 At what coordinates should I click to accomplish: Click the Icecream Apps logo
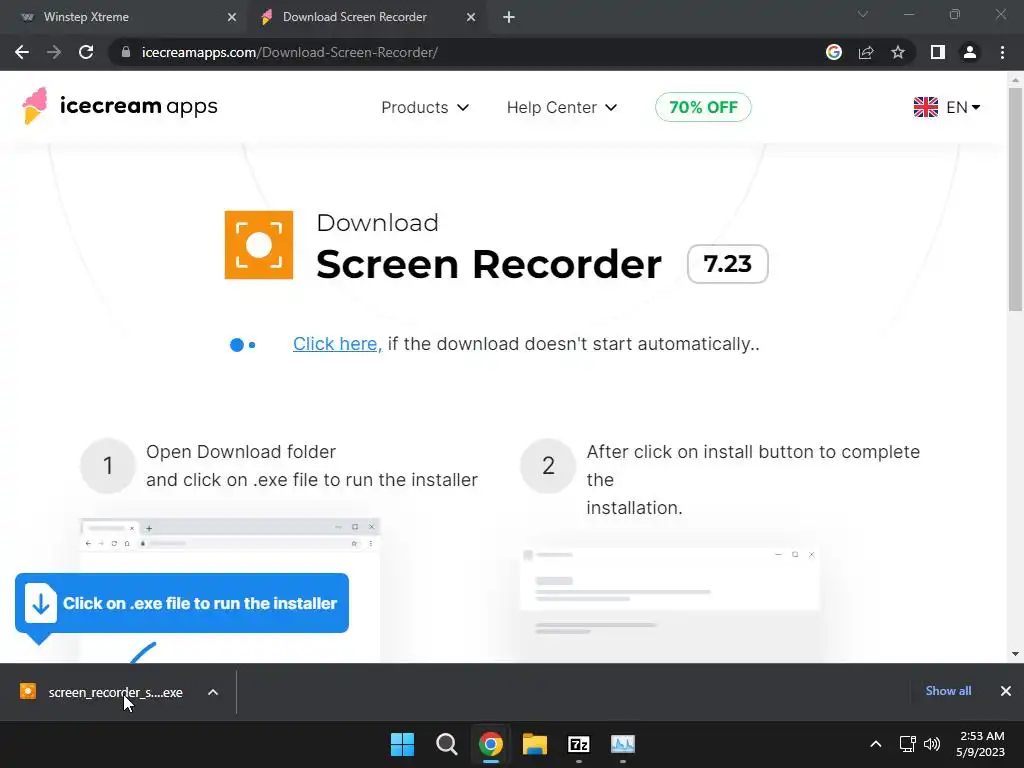(119, 106)
